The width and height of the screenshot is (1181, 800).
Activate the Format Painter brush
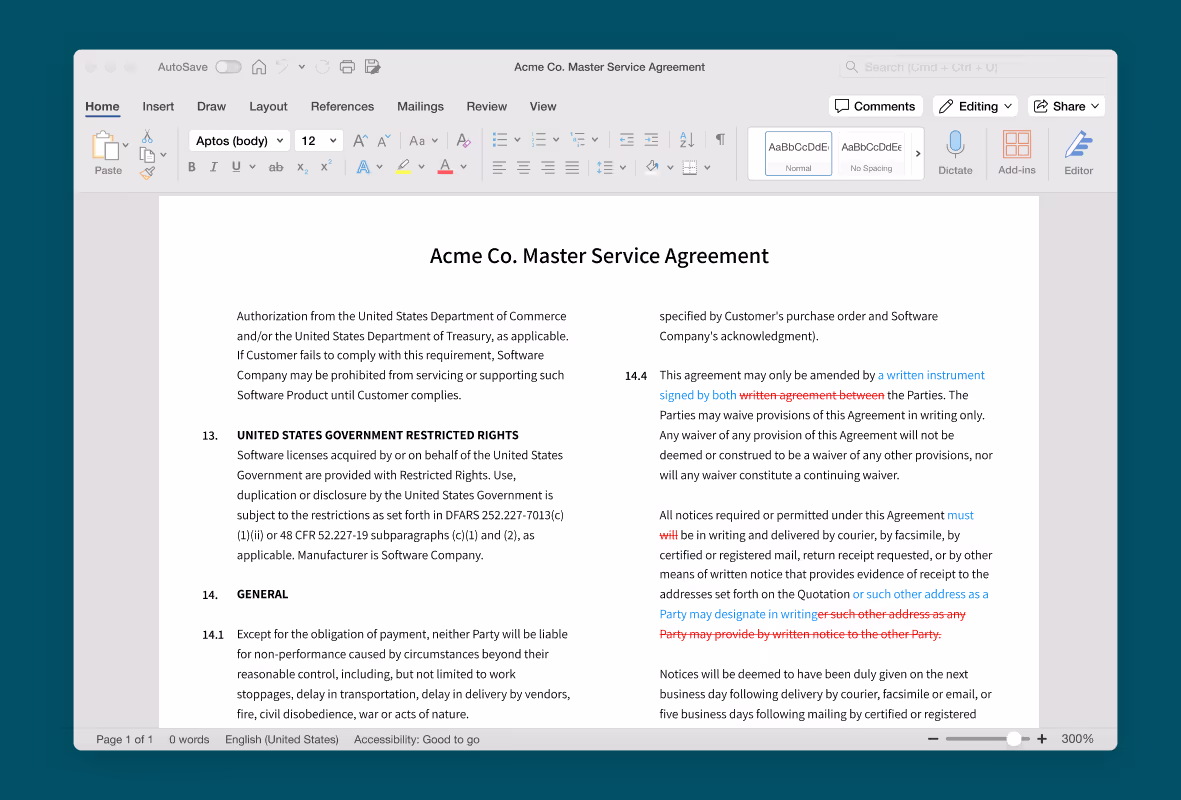148,173
